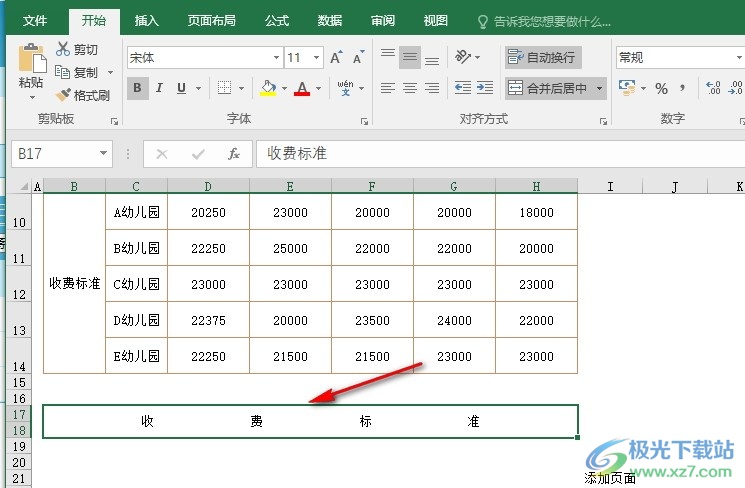Open fill color dropdown arrow
Screen dimensions: 745x488
(284, 88)
